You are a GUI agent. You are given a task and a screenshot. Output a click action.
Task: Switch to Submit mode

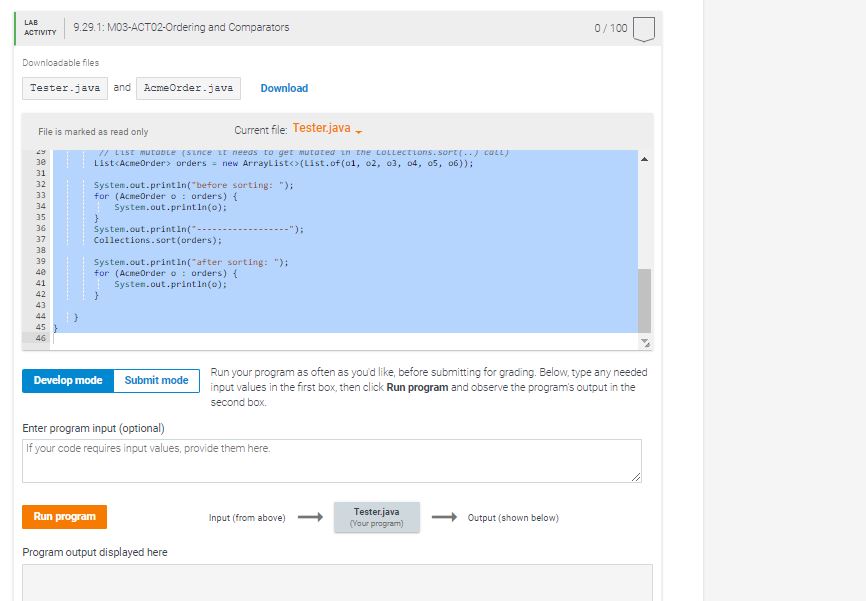(x=154, y=380)
